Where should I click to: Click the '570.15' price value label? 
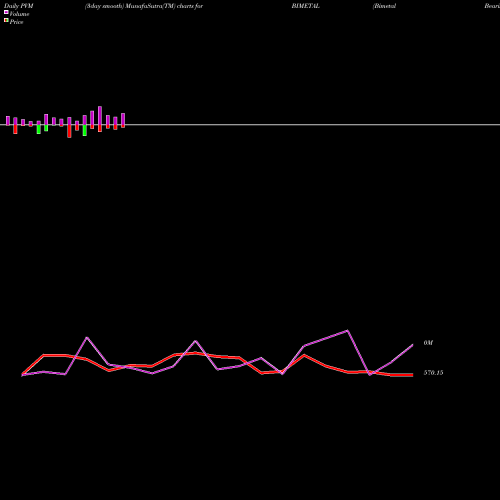coord(433,373)
